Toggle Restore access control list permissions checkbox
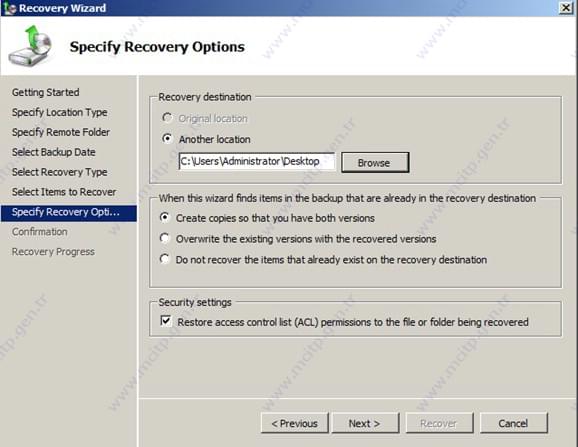 click(166, 321)
